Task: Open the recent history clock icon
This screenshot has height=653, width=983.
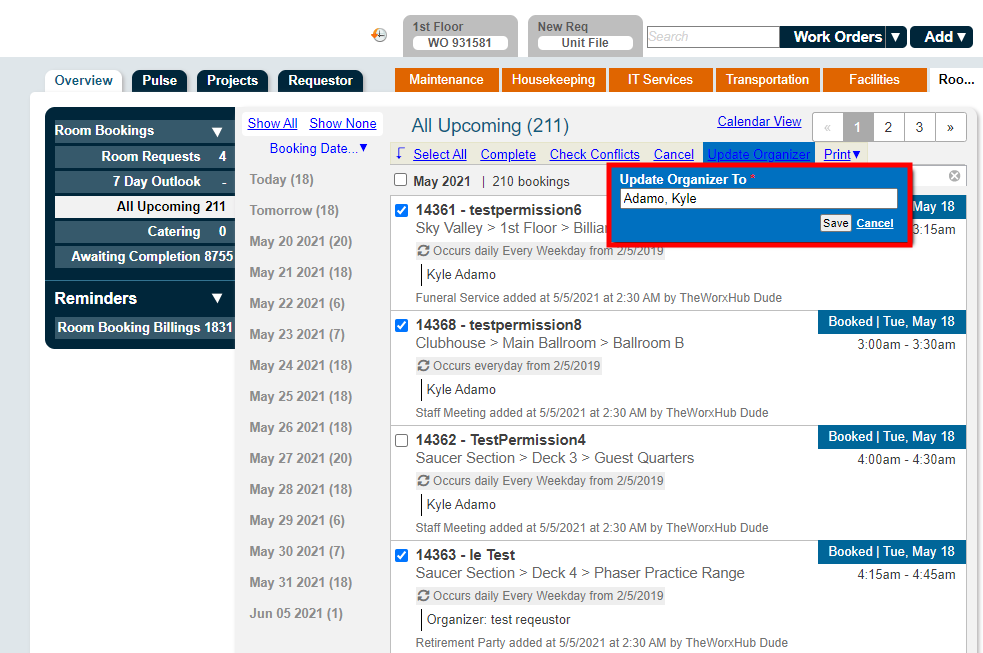Action: pyautogui.click(x=379, y=35)
